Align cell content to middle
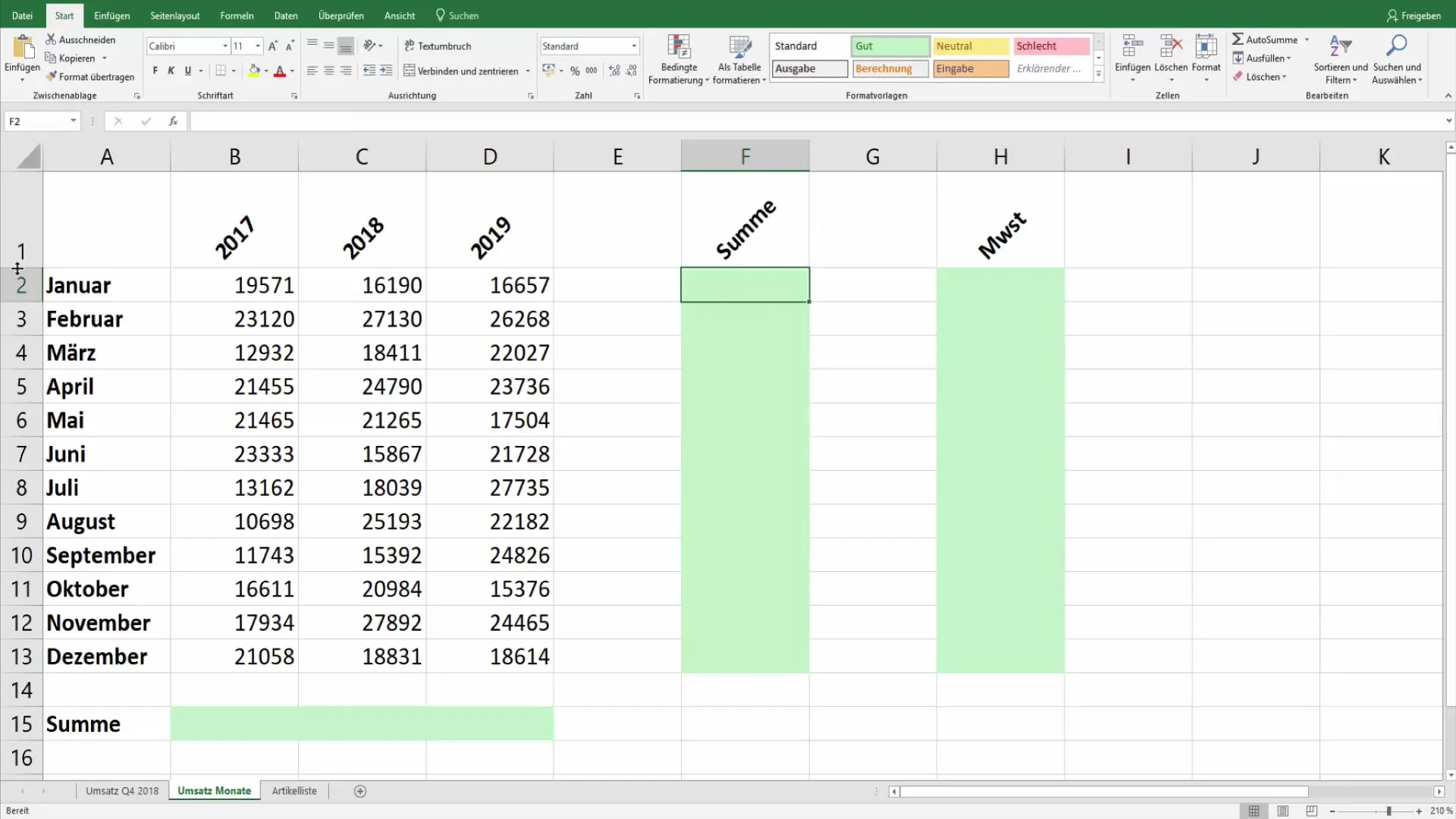This screenshot has width=1456, height=819. 329,45
